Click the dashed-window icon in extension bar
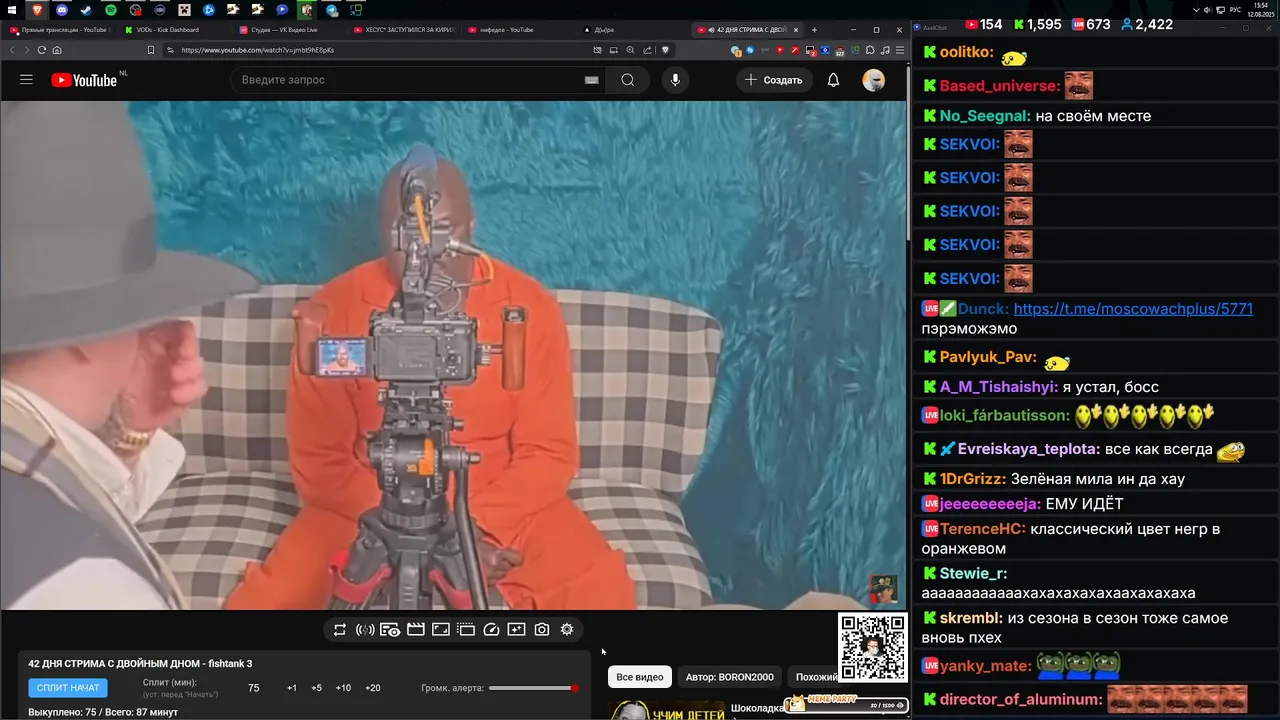Screen dimensions: 1280x720 466,629
